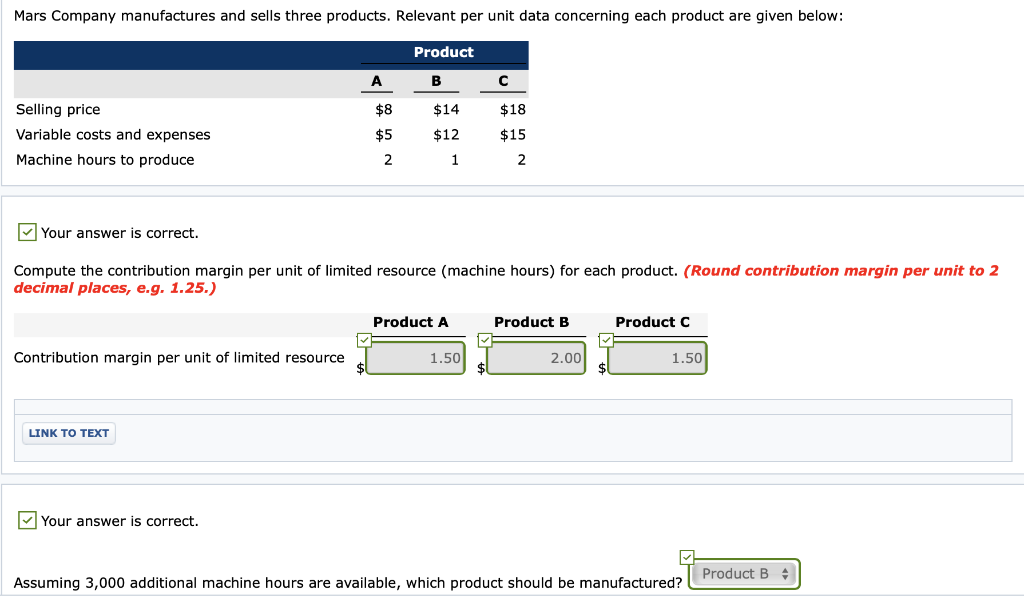Click inside the Product B field showing 2.00

[x=534, y=357]
